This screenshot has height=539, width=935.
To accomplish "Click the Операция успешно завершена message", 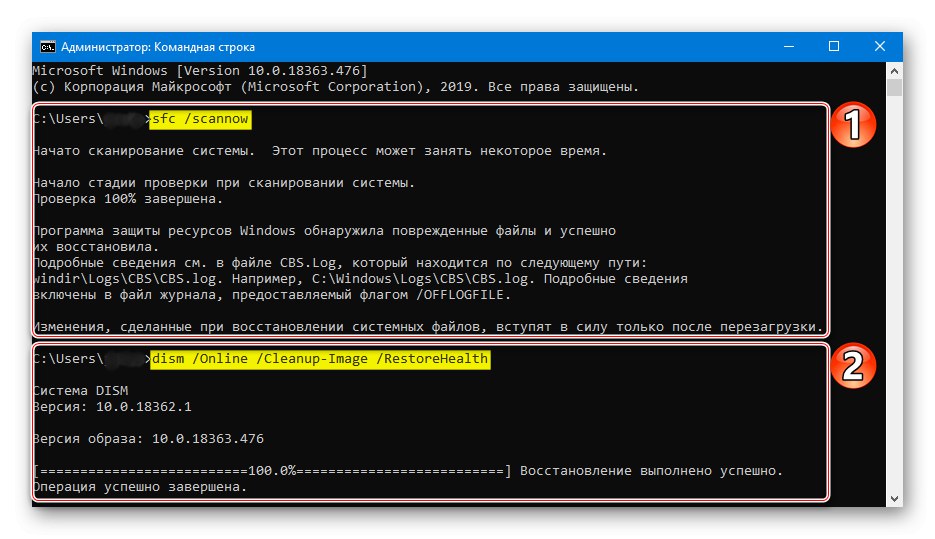I will point(138,487).
